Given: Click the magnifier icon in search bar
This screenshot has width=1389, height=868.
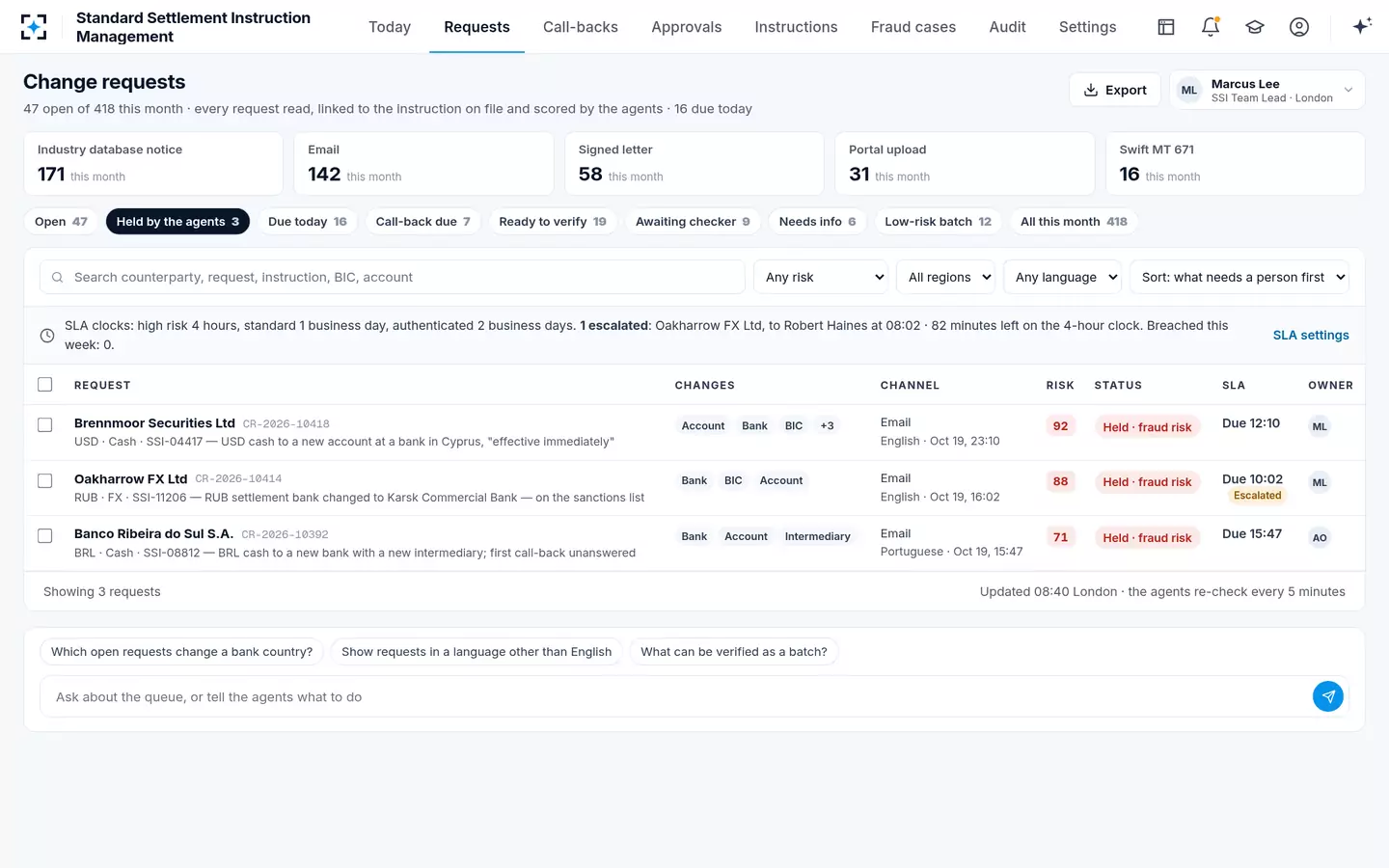Looking at the screenshot, I should 57,277.
